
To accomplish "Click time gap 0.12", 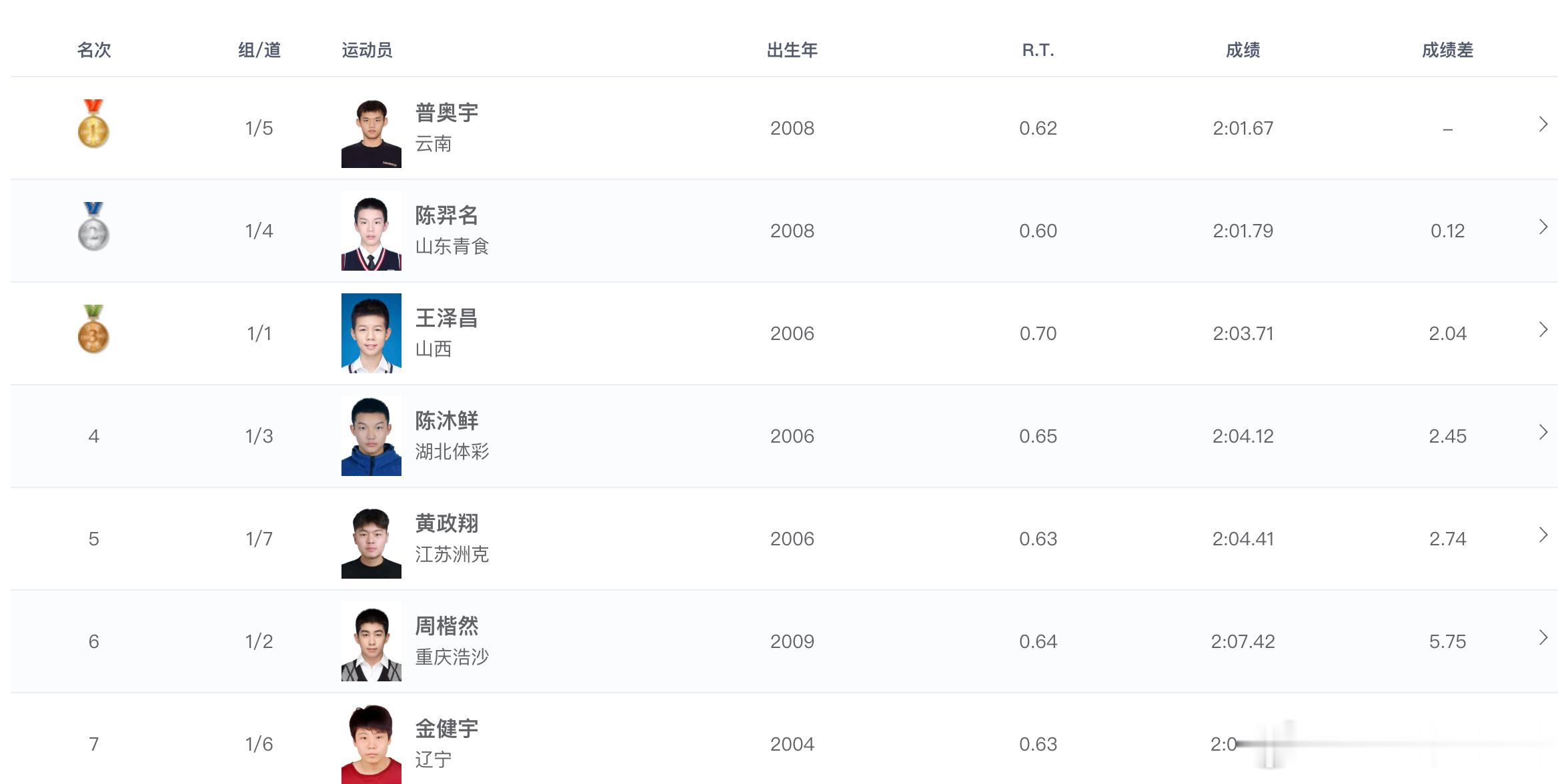I will coord(1448,231).
